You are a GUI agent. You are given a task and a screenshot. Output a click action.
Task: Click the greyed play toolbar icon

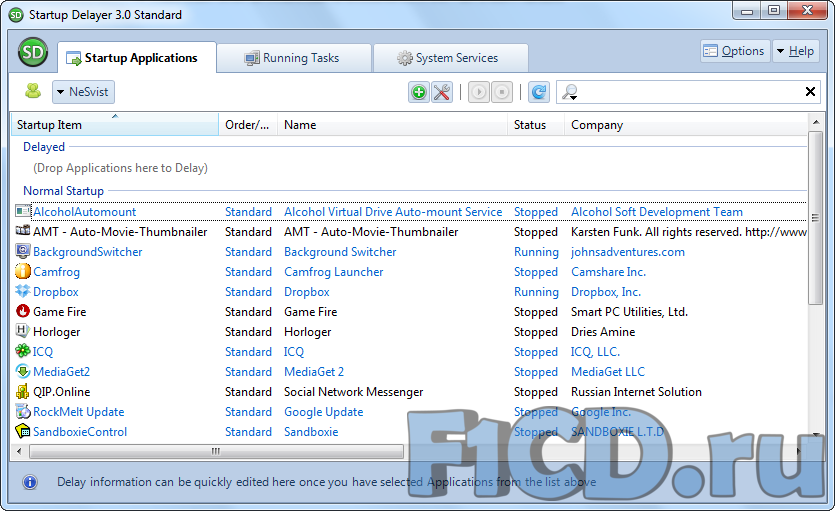(479, 92)
